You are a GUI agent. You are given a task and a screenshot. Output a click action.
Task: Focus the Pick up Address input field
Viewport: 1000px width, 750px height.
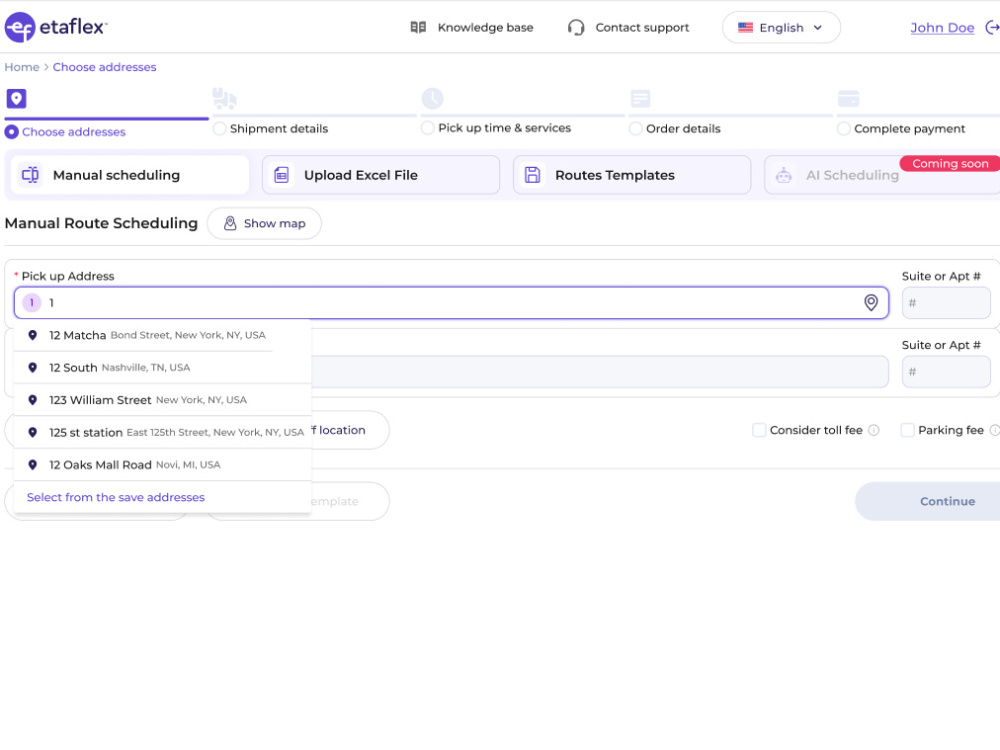[451, 303]
